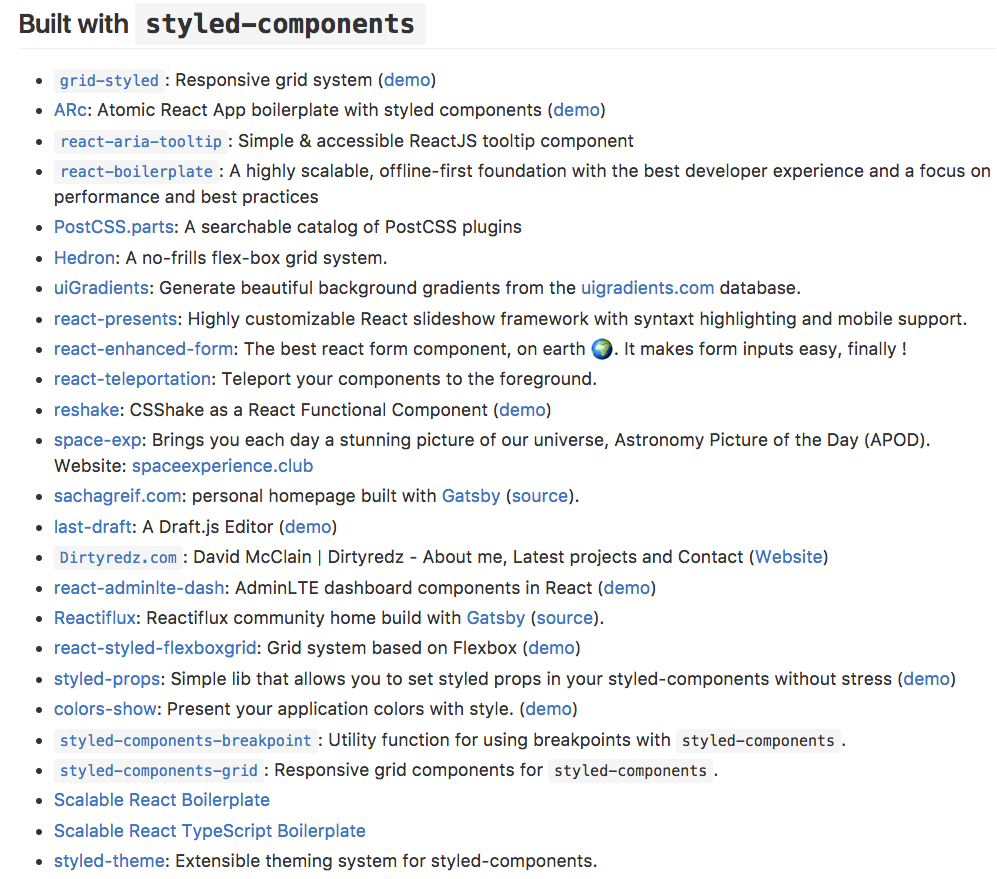Click the text 'Responsive grid system'
This screenshot has height=879, width=997.
pos(273,80)
